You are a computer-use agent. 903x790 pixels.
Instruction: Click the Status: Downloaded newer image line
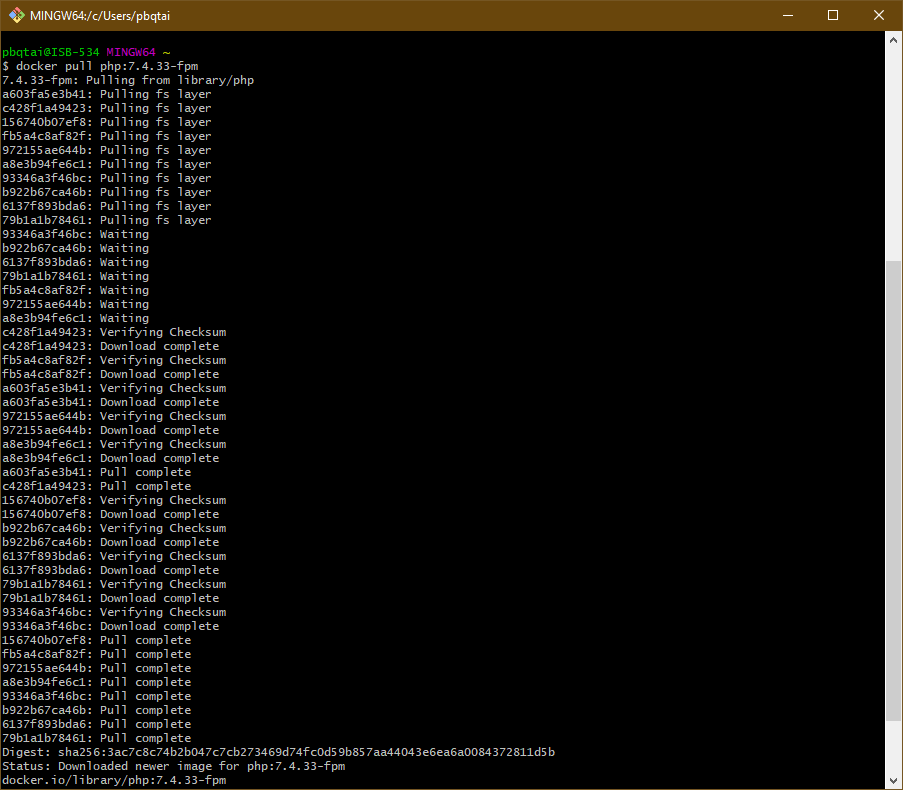click(x=173, y=766)
